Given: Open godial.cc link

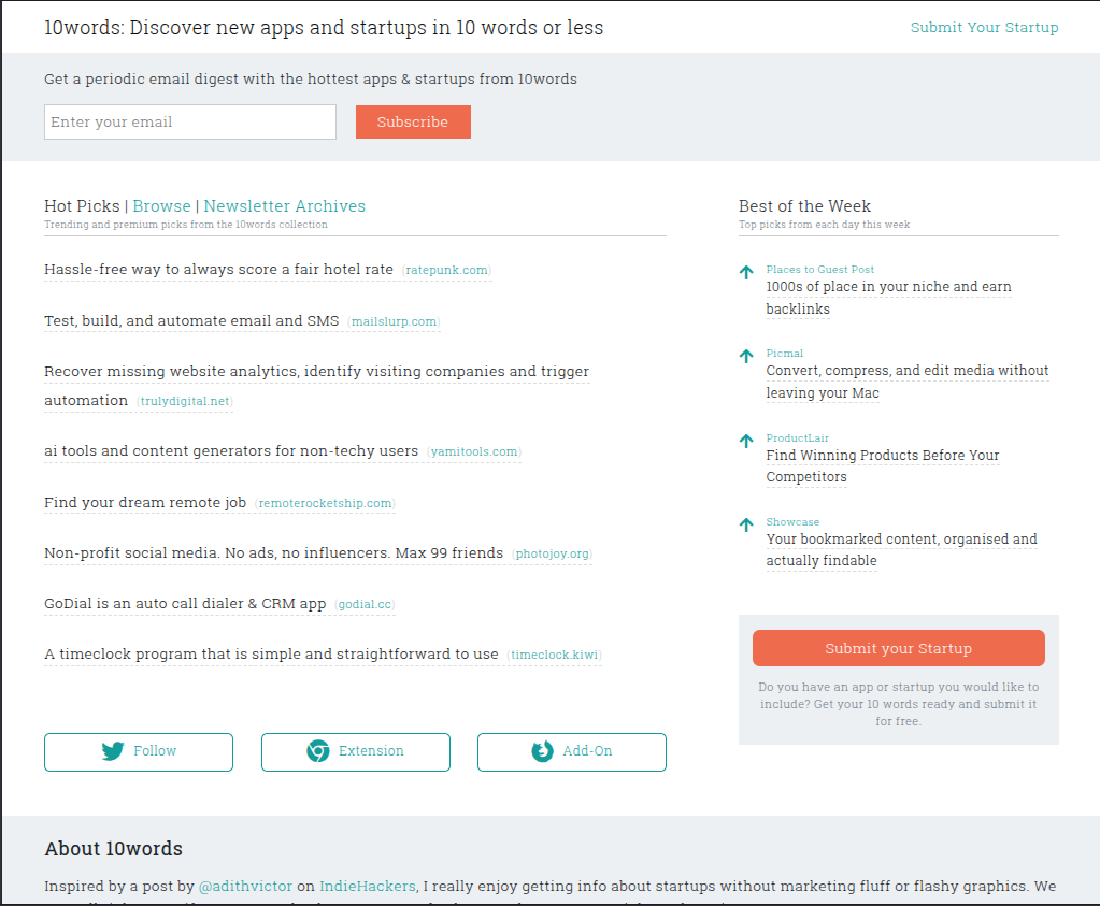Looking at the screenshot, I should (365, 604).
